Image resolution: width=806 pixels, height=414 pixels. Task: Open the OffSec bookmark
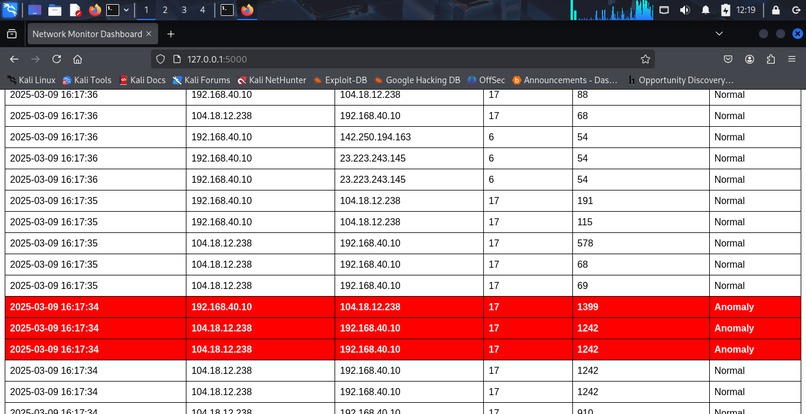(x=486, y=80)
